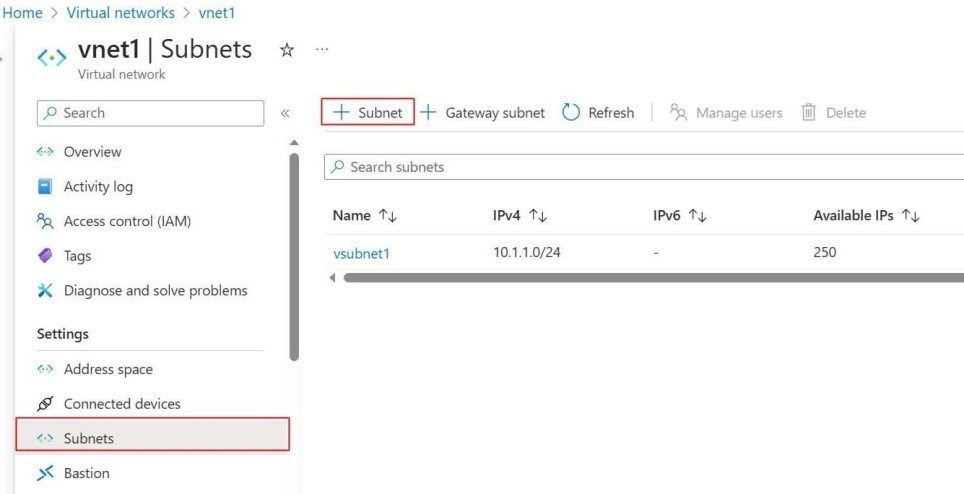Click the Bastion icon in sidebar

tap(45, 473)
